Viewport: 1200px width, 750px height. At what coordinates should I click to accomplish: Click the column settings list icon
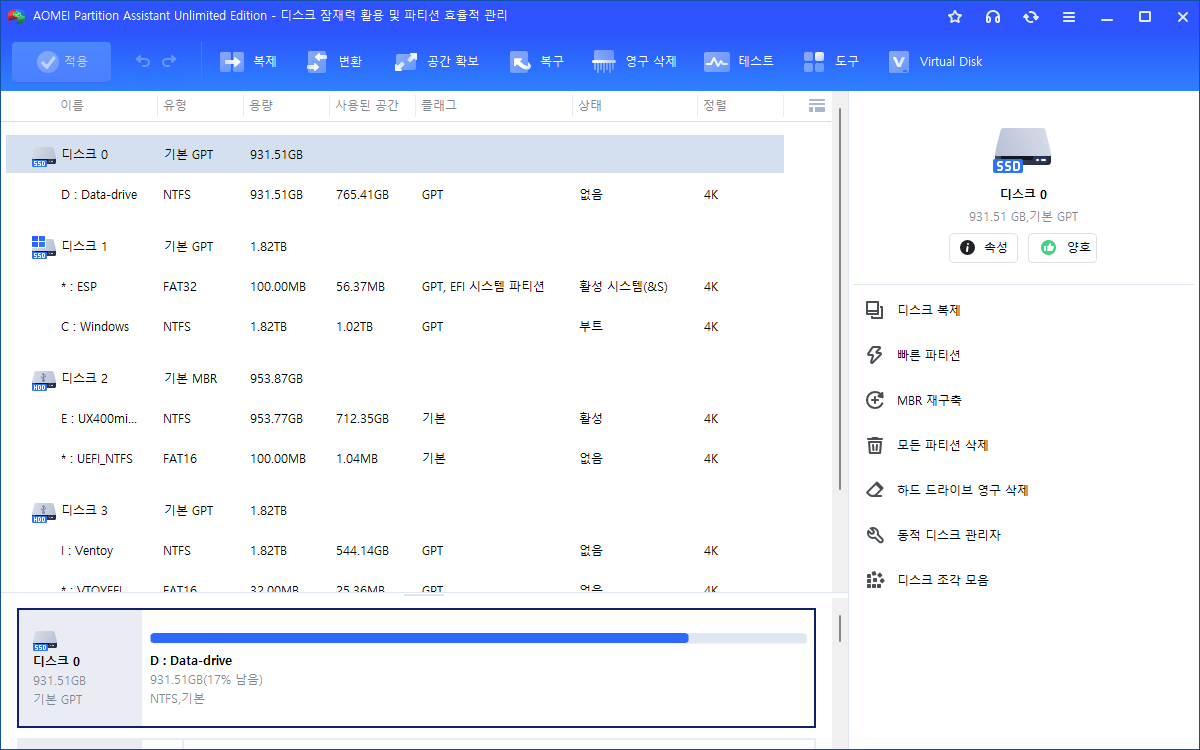click(x=816, y=105)
